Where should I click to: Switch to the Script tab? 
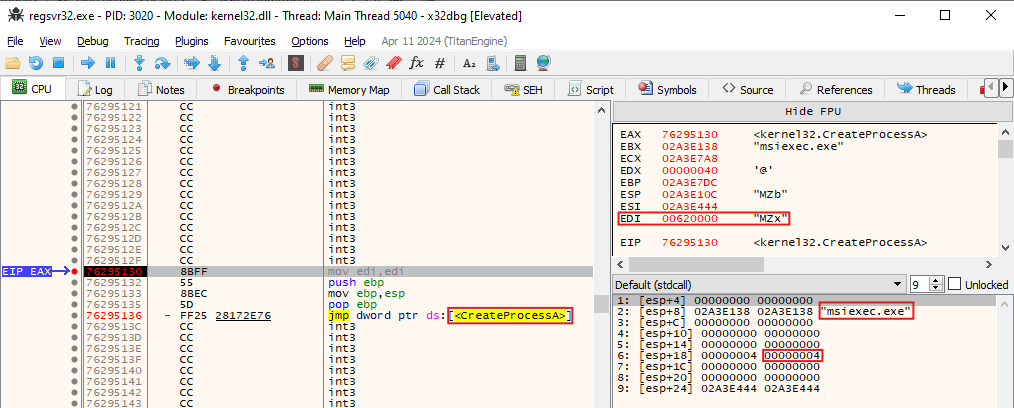(591, 90)
